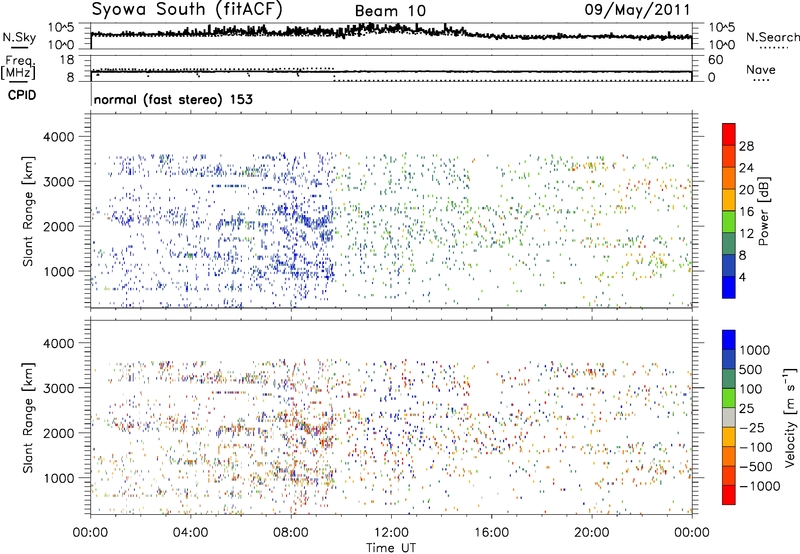Click the 'Power [dB]' colorbar label
800x554 pixels.
764,211
